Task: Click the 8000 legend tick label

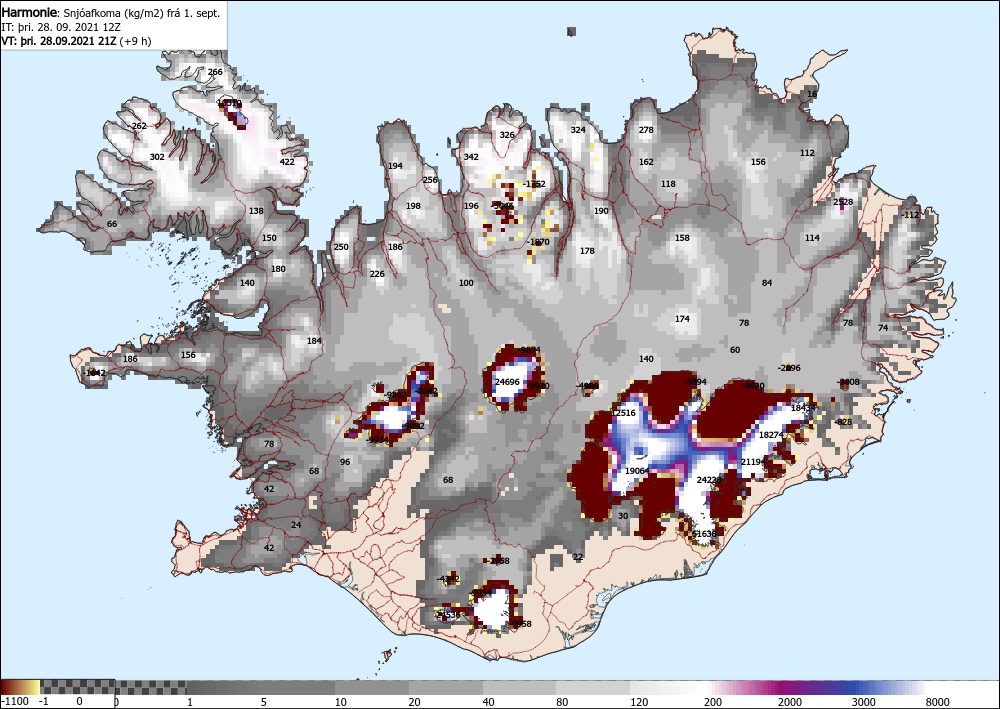Action: tap(938, 702)
